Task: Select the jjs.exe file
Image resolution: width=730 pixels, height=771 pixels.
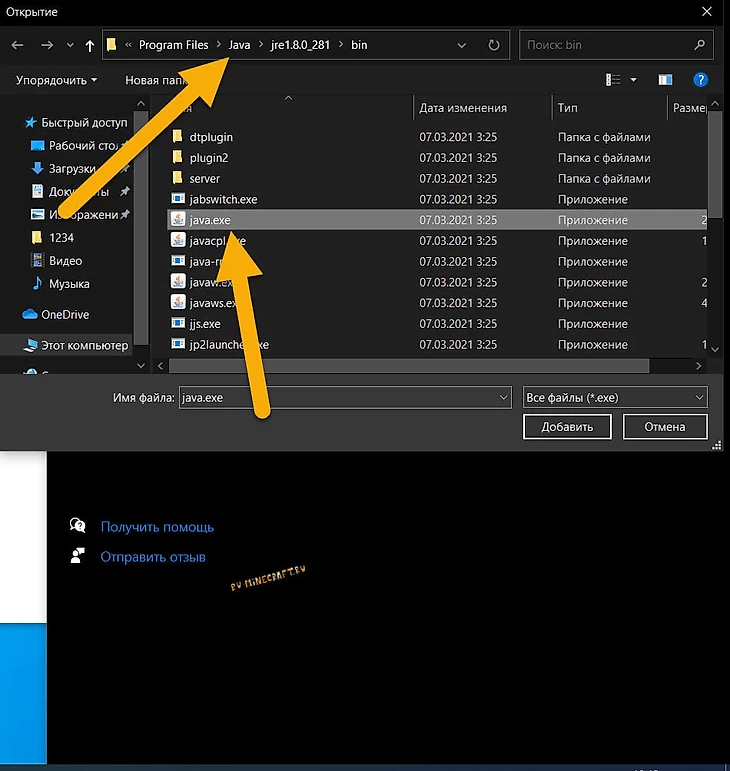Action: pos(204,324)
